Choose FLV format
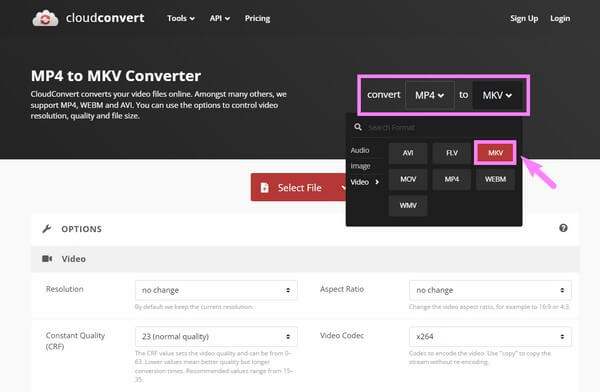The height and width of the screenshot is (392, 600). [452, 153]
